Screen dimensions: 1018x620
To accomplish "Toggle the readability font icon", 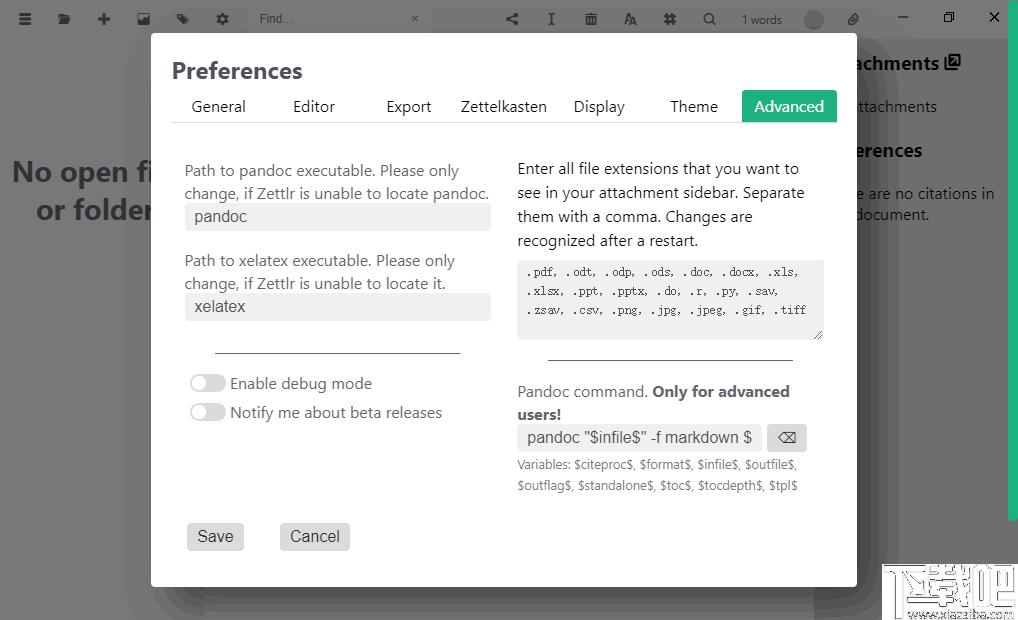I will (630, 19).
